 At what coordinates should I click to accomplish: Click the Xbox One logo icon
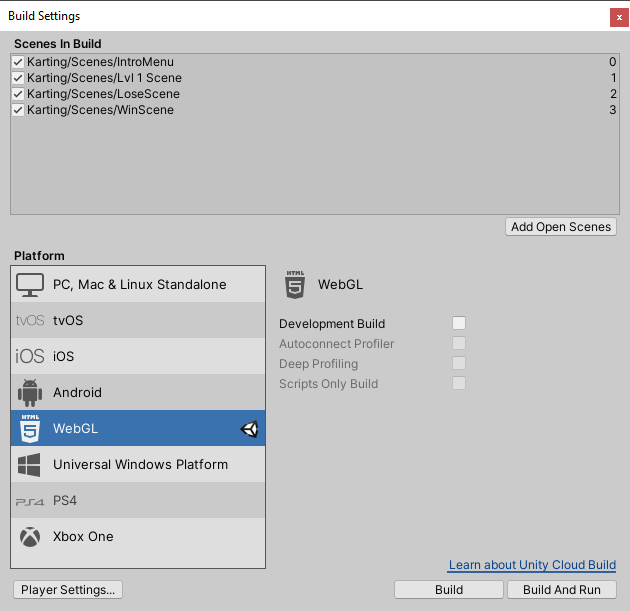[x=30, y=537]
